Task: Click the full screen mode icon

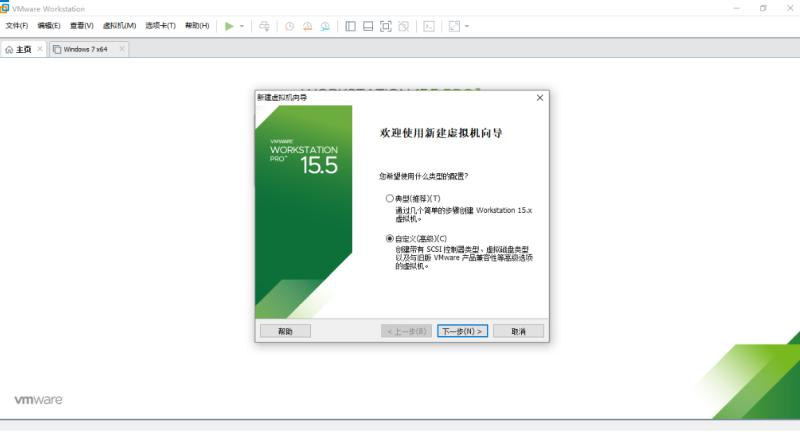Action: [386, 26]
